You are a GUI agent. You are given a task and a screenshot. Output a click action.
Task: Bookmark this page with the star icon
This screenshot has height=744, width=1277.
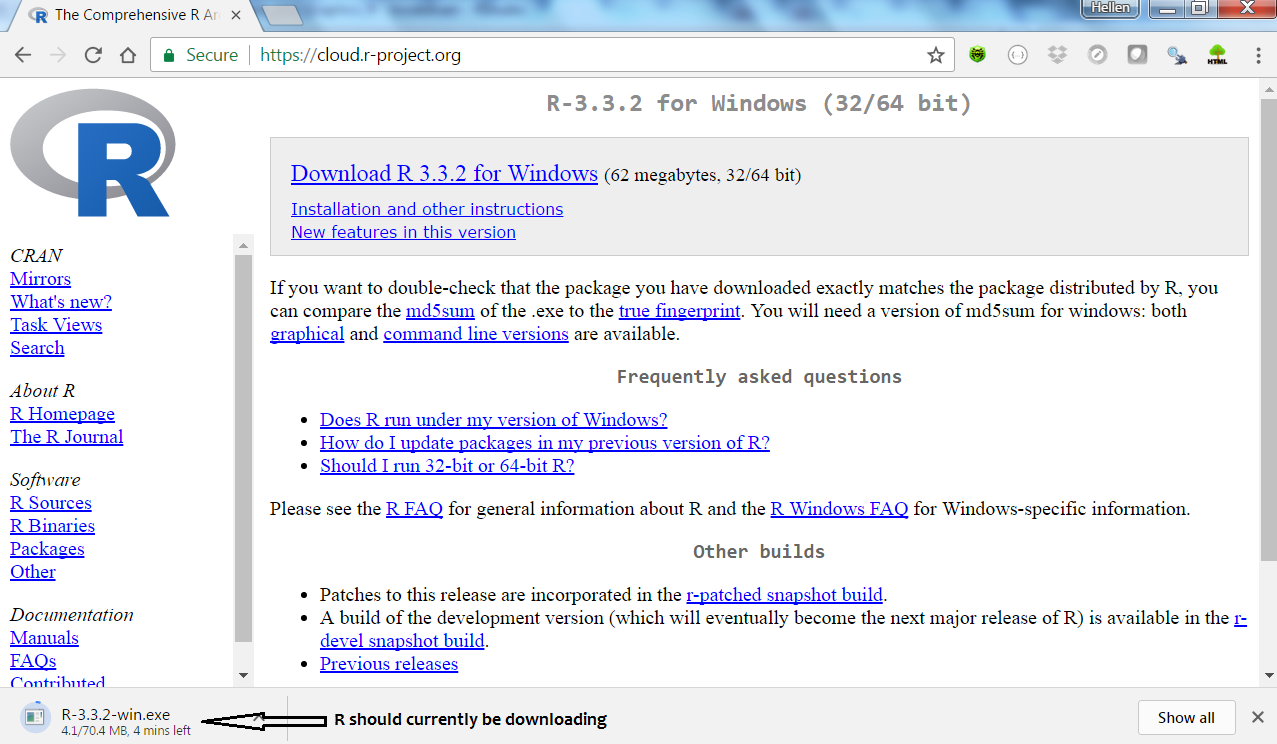click(935, 56)
